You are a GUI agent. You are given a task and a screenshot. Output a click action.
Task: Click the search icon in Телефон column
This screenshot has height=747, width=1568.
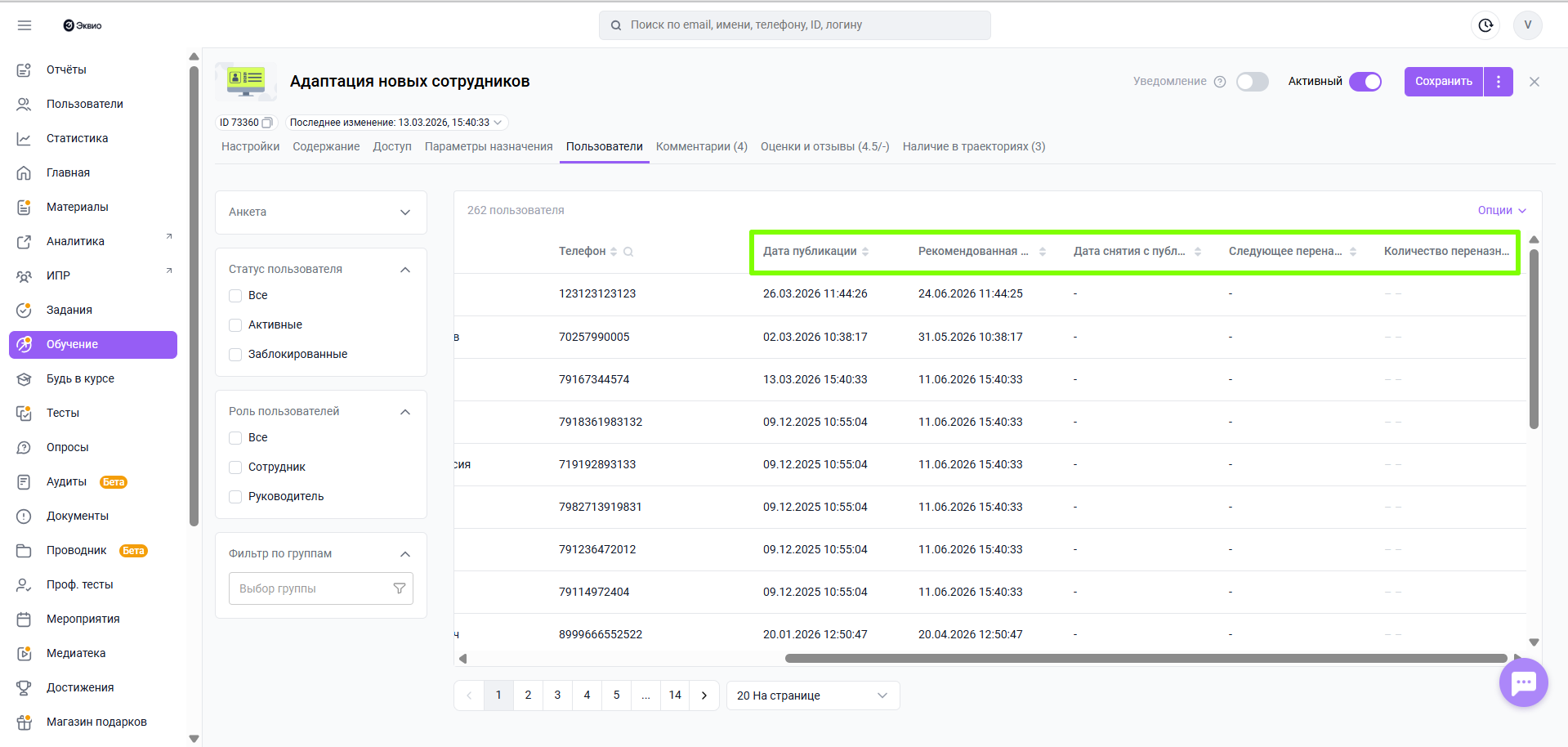(x=628, y=252)
